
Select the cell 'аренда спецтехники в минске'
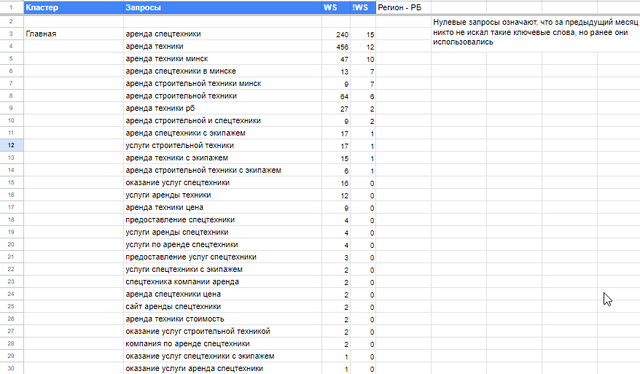point(222,71)
